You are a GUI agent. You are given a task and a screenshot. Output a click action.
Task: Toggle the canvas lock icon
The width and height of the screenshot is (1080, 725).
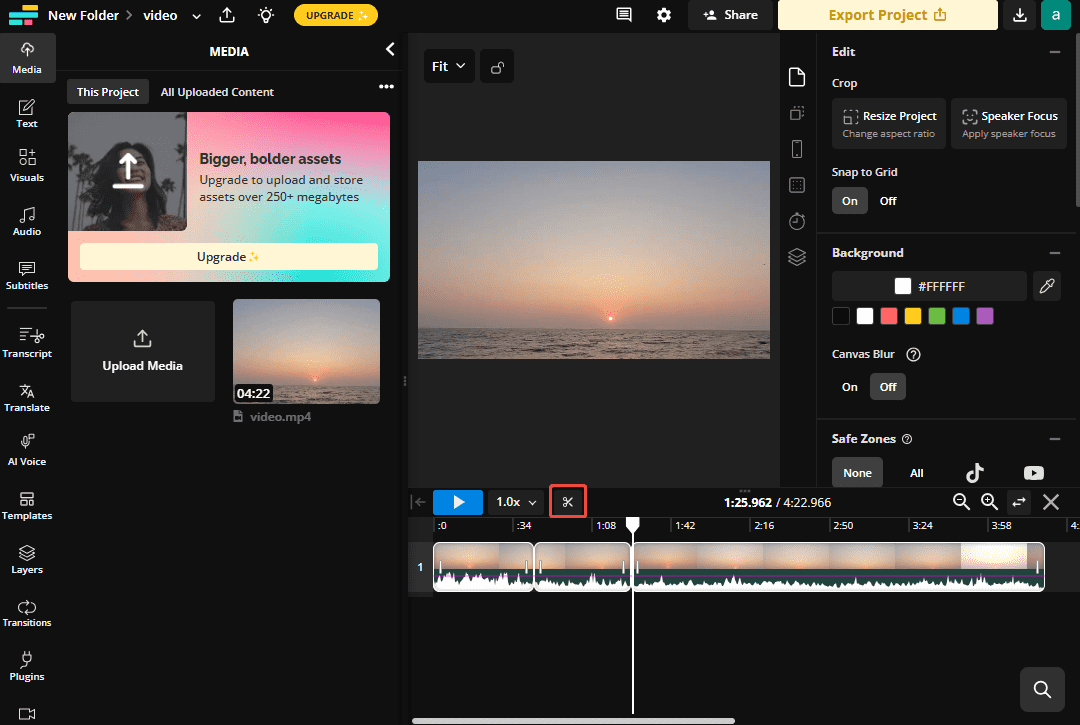497,67
